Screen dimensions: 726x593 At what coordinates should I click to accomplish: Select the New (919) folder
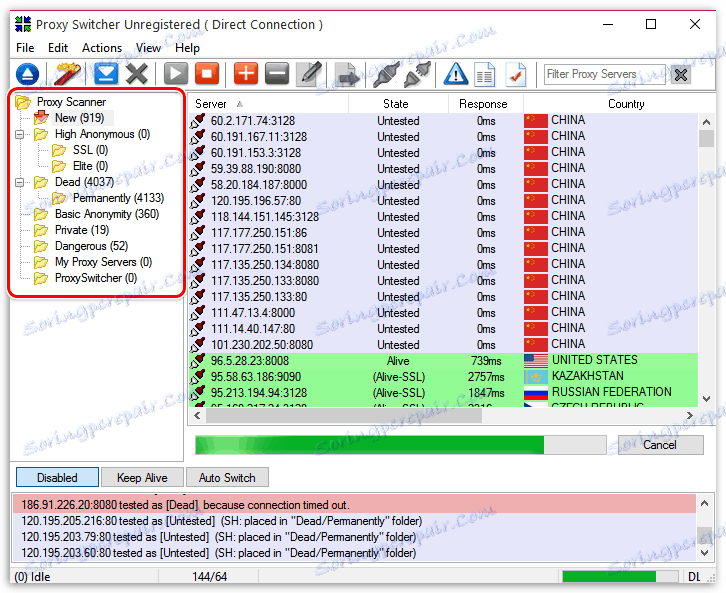click(80, 118)
